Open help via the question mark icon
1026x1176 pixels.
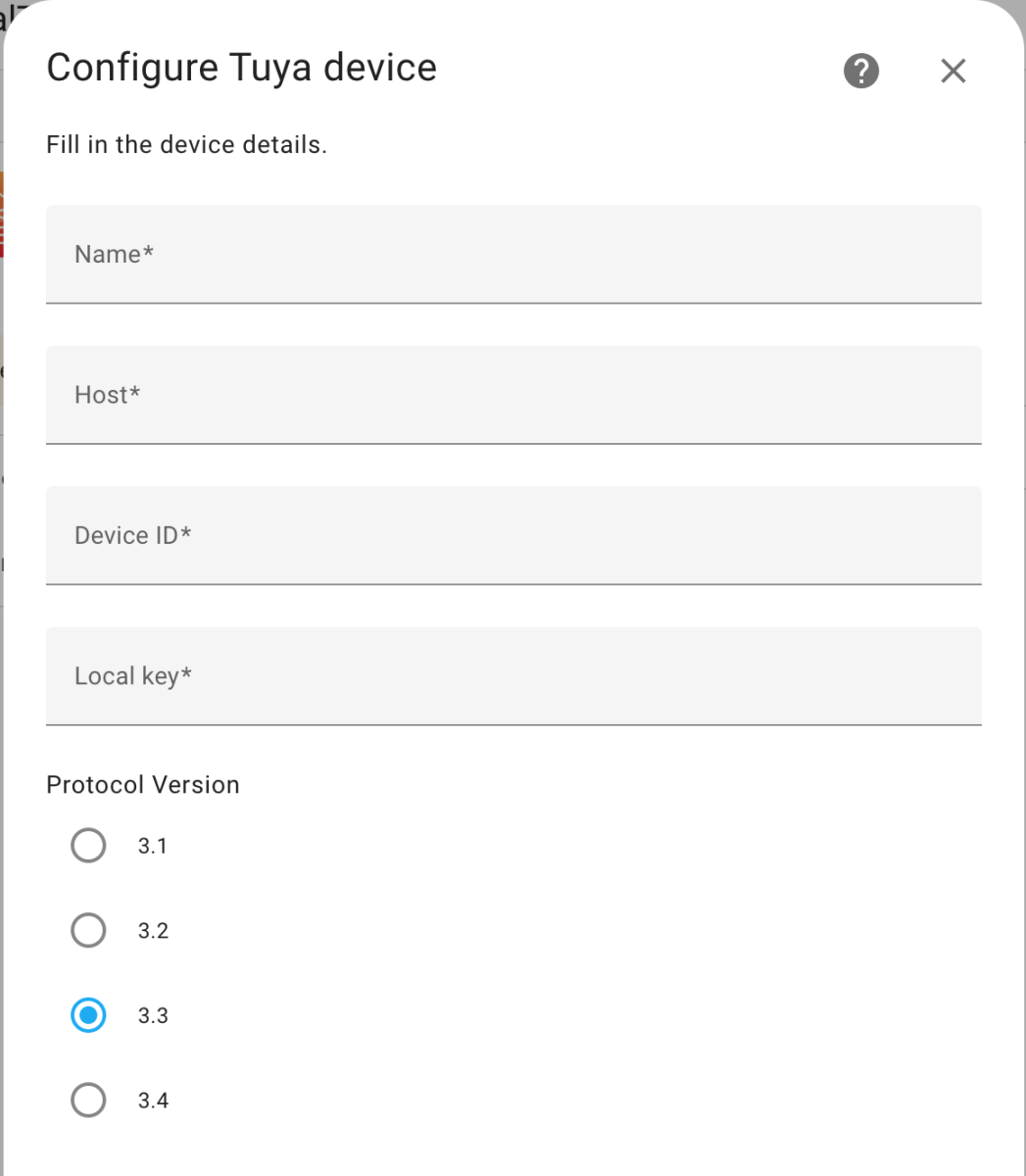(860, 71)
